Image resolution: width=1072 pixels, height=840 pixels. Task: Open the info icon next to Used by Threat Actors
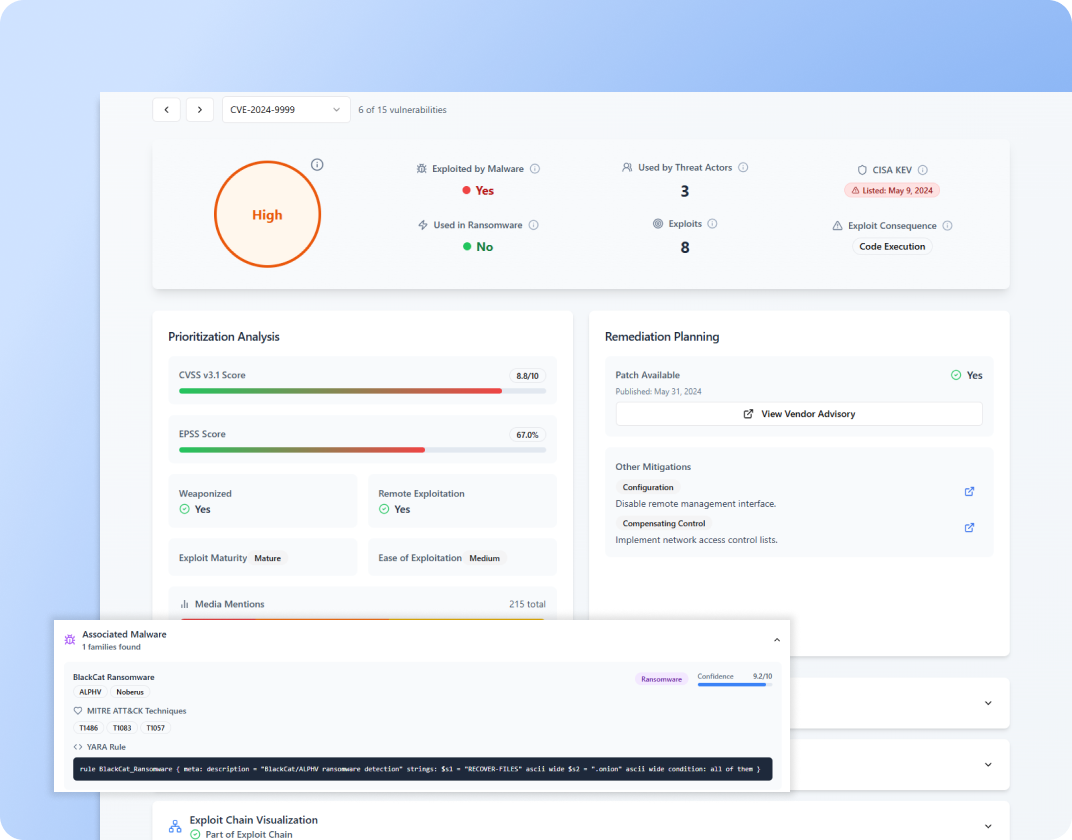(x=743, y=167)
